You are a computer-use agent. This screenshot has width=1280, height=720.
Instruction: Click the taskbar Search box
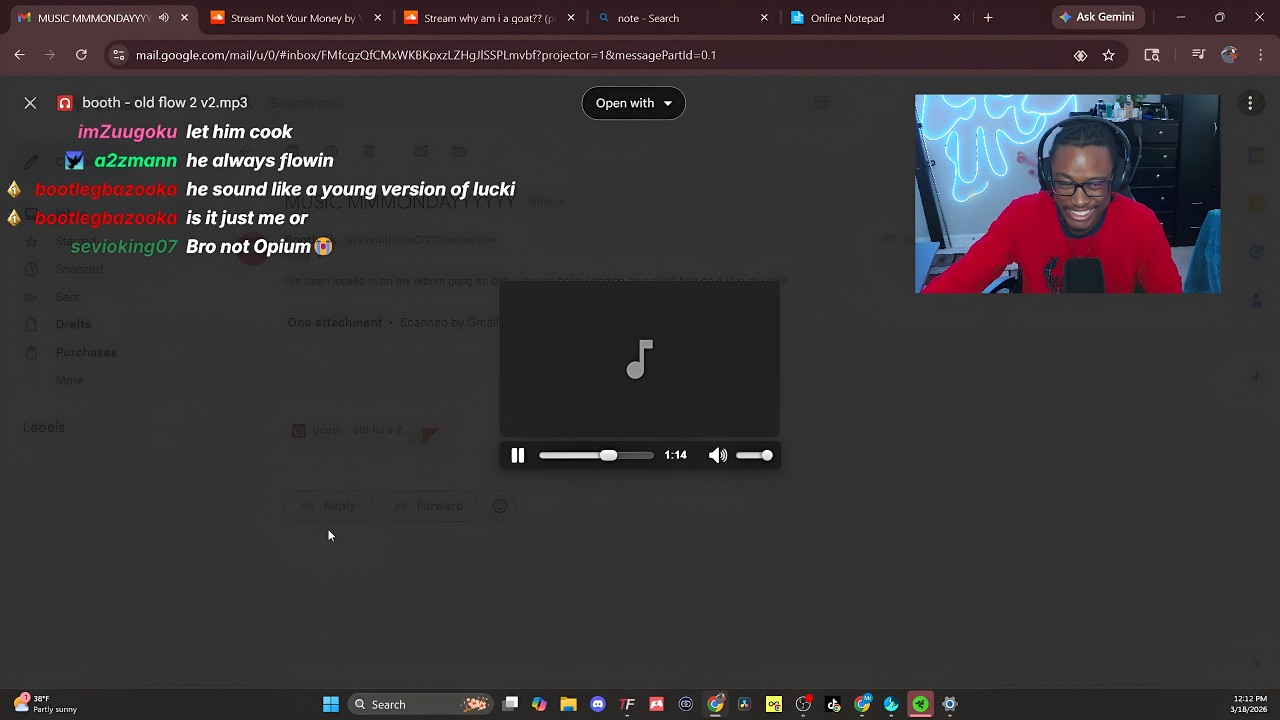[x=420, y=704]
